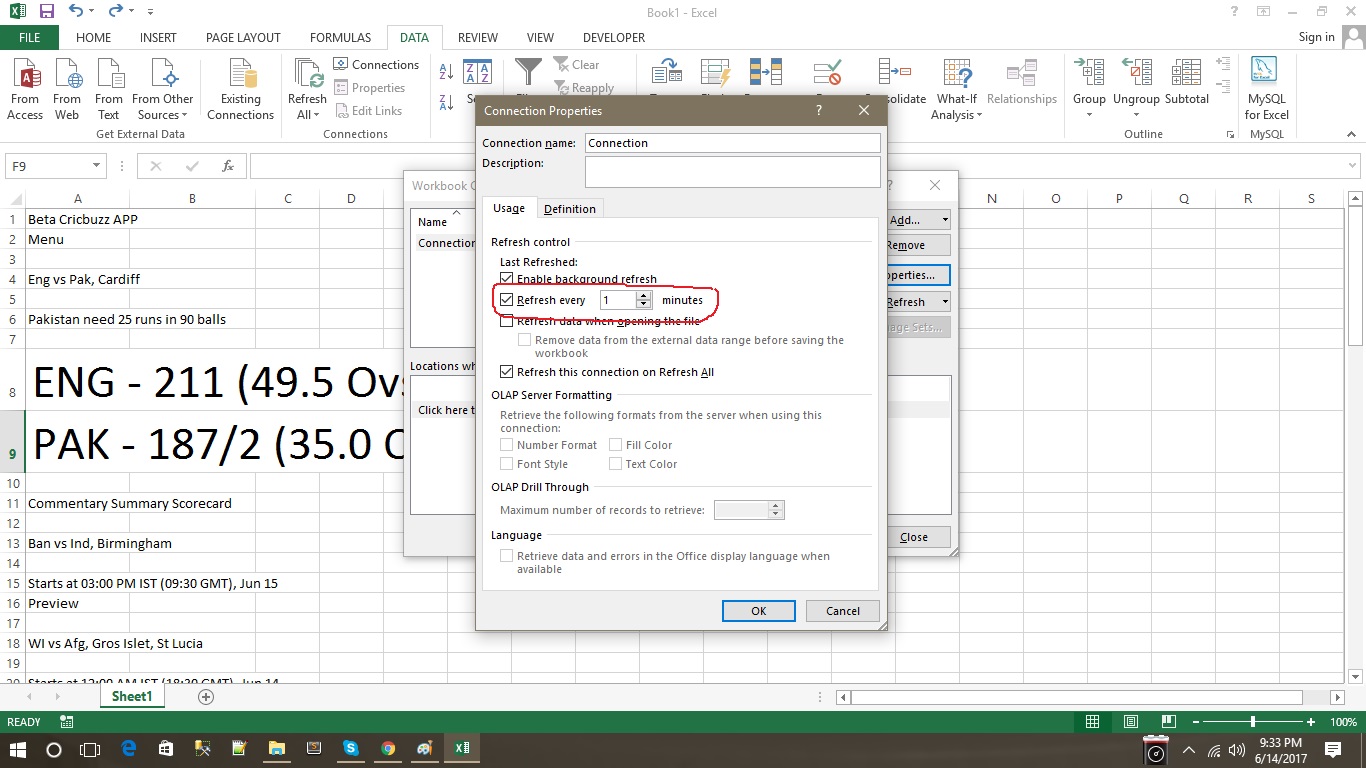1366x768 pixels.
Task: Open help for Connection Properties dialog
Action: click(x=820, y=111)
